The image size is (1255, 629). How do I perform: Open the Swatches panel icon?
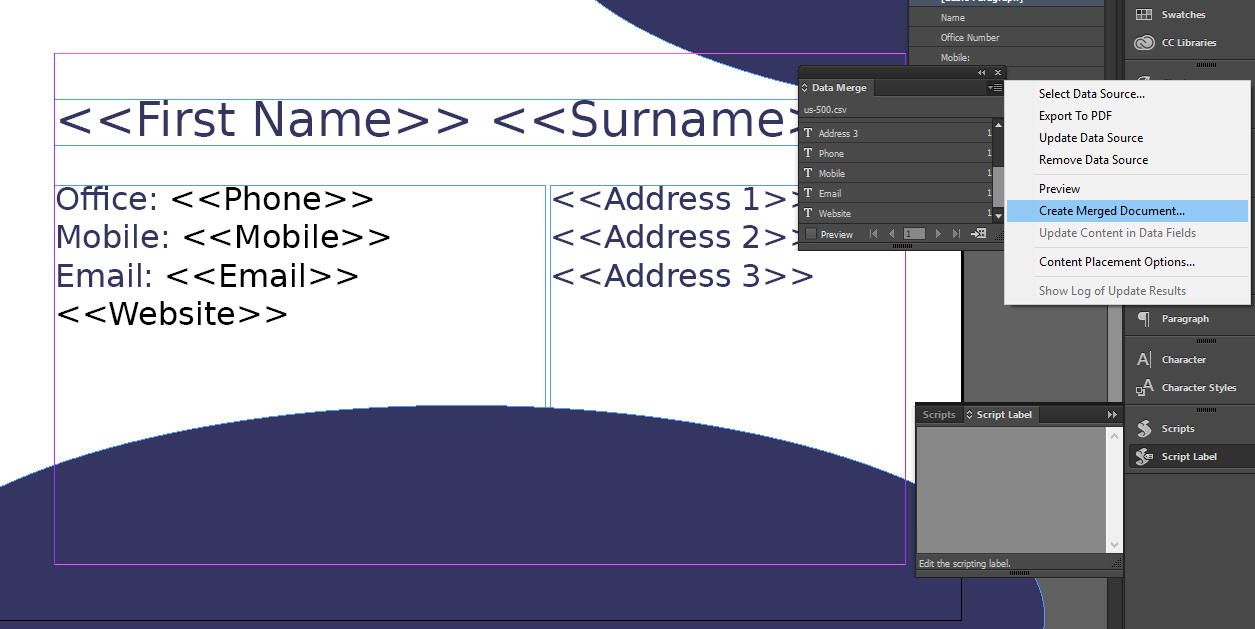click(1145, 15)
